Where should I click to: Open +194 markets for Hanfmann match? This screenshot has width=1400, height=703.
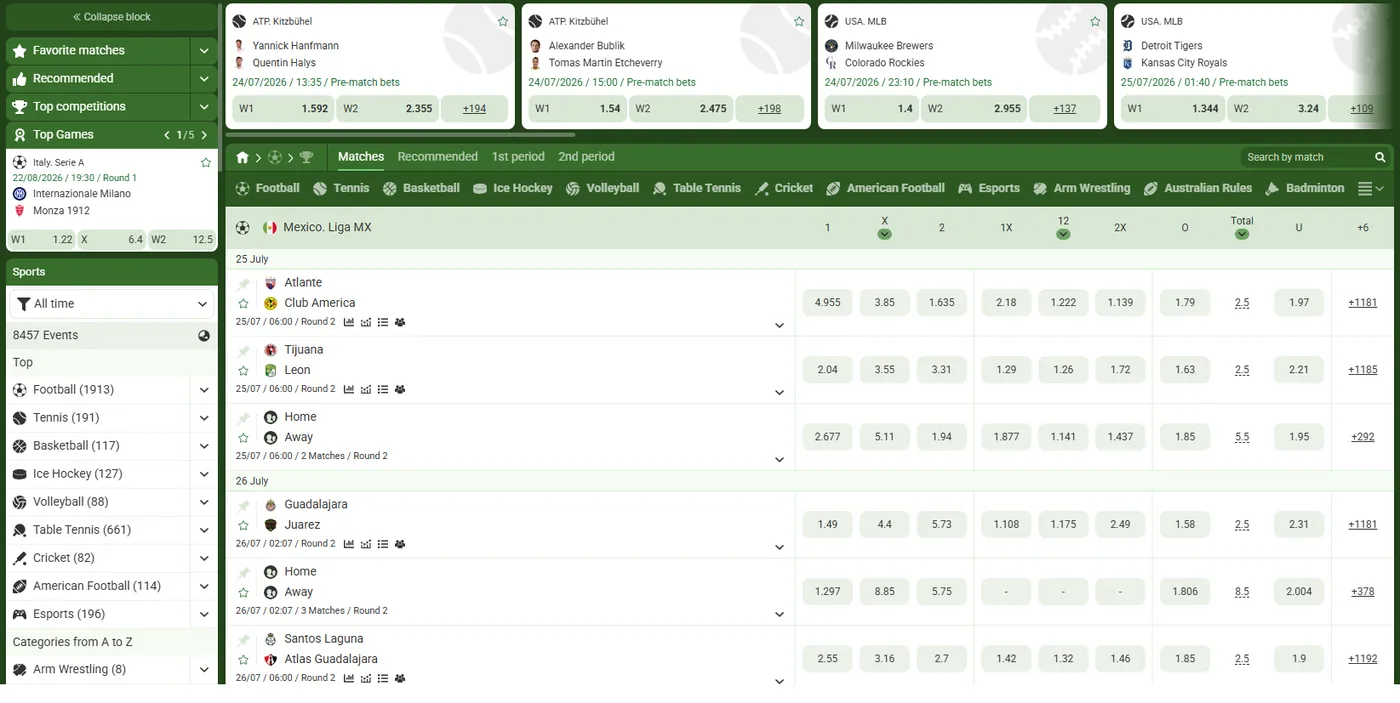point(475,109)
